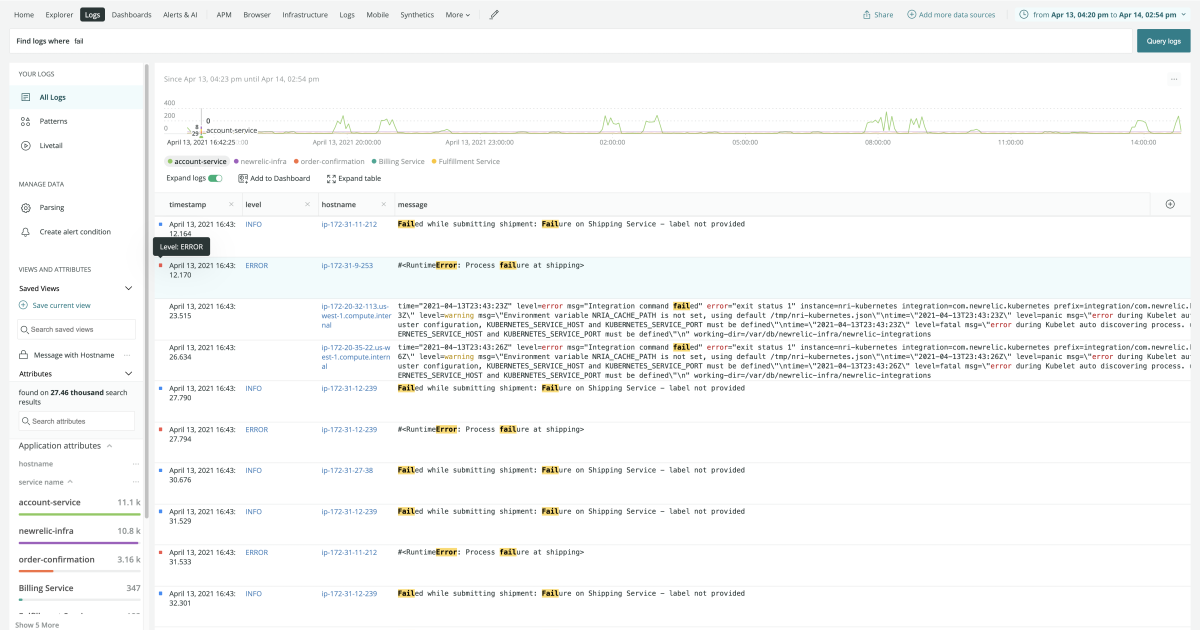Open the More dropdown in top navigation

pyautogui.click(x=457, y=15)
